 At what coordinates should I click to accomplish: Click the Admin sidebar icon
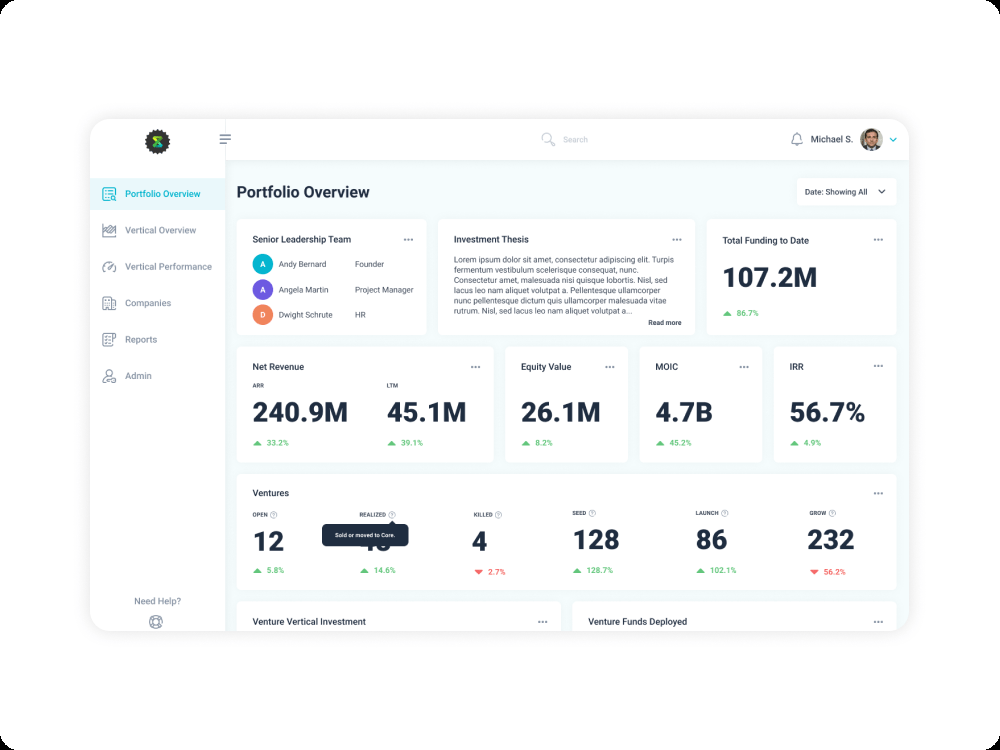coord(108,375)
